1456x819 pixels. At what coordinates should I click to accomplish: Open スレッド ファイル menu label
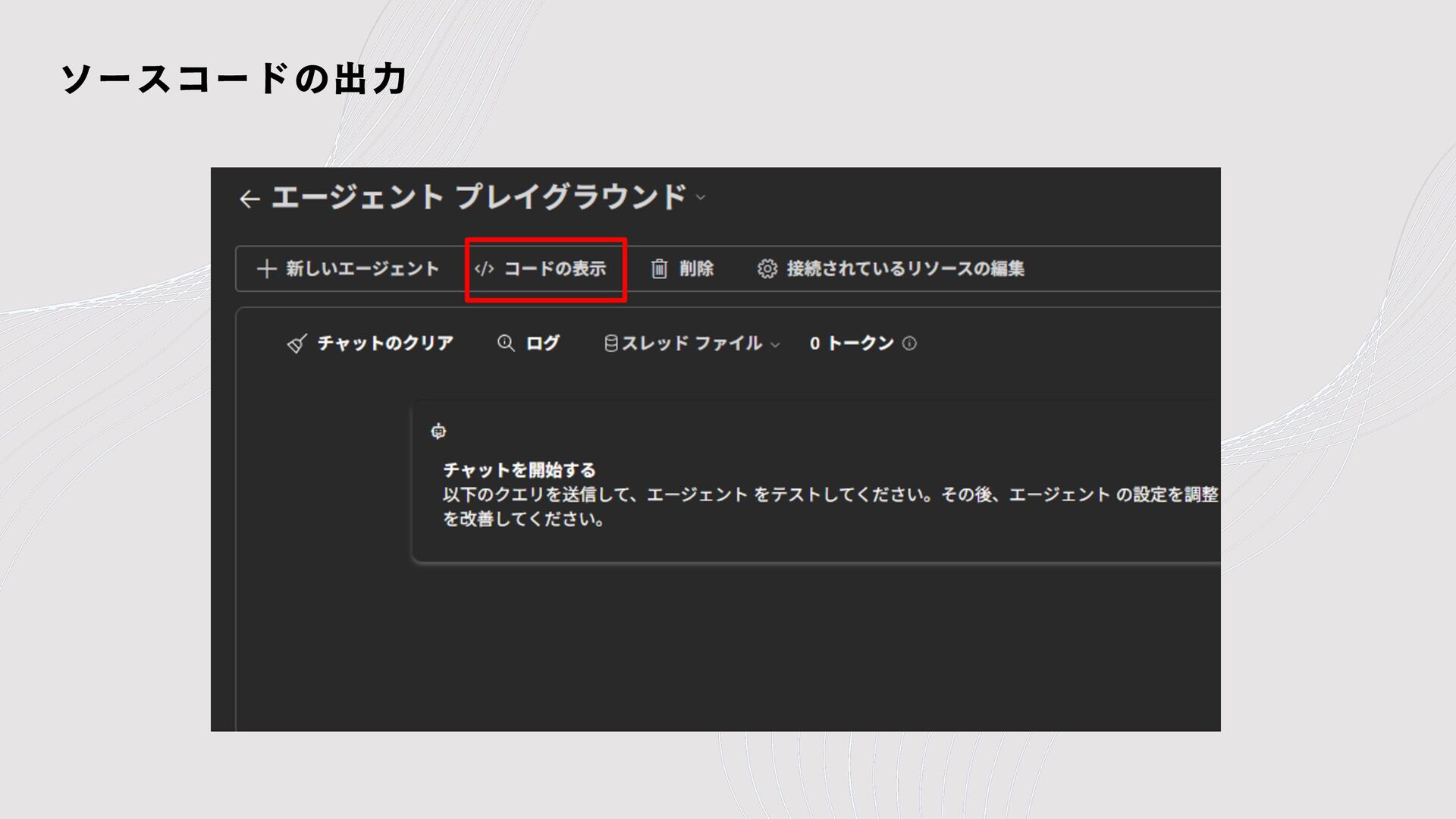(691, 344)
